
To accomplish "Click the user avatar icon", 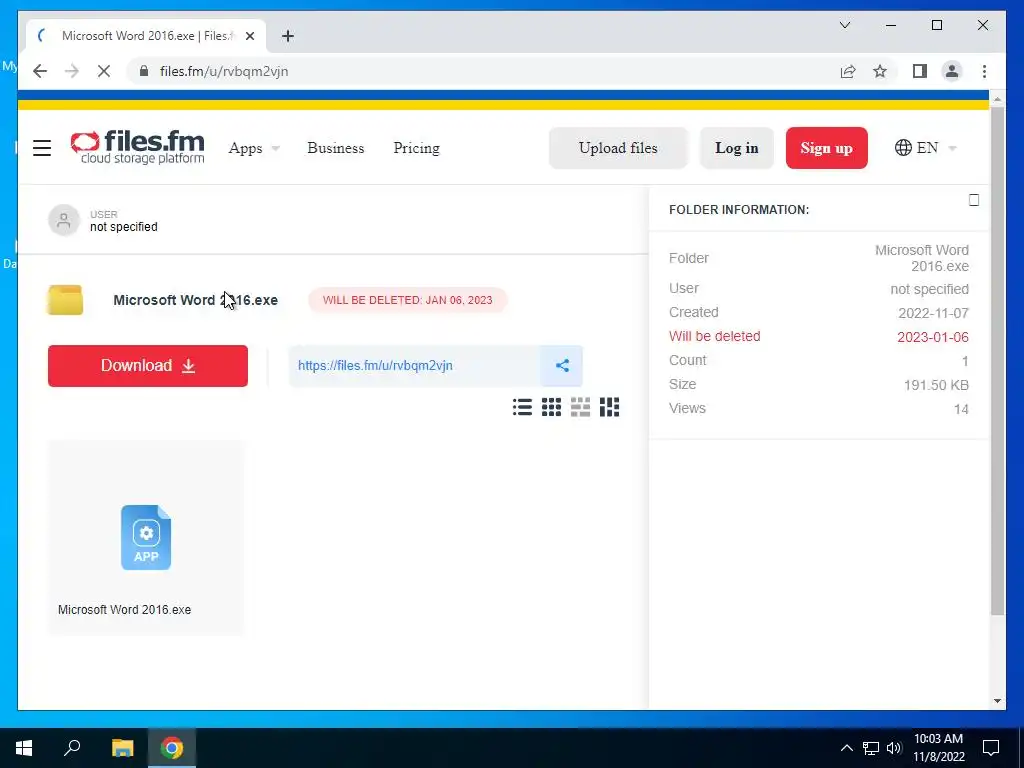I will [64, 220].
